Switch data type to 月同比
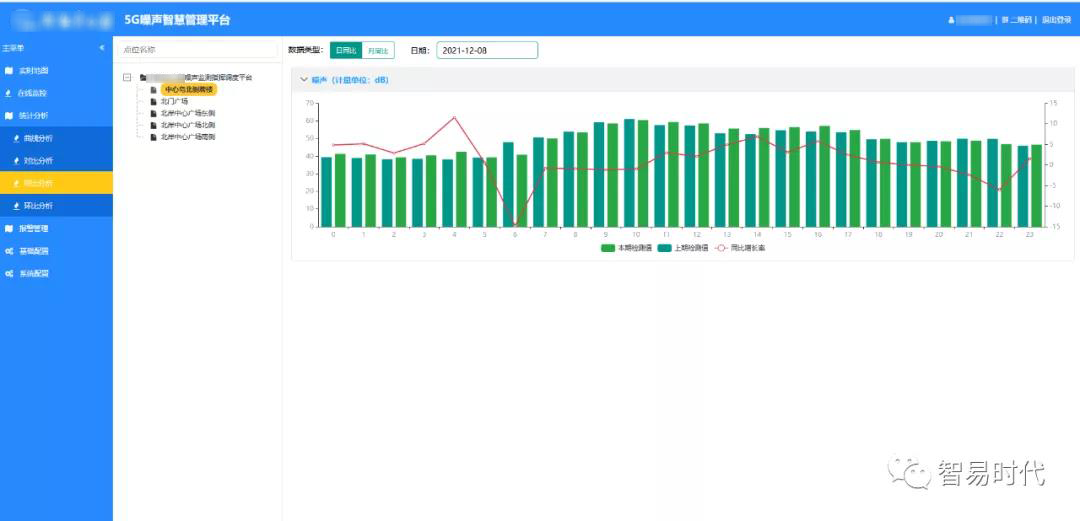Image resolution: width=1080 pixels, height=521 pixels. pos(378,50)
